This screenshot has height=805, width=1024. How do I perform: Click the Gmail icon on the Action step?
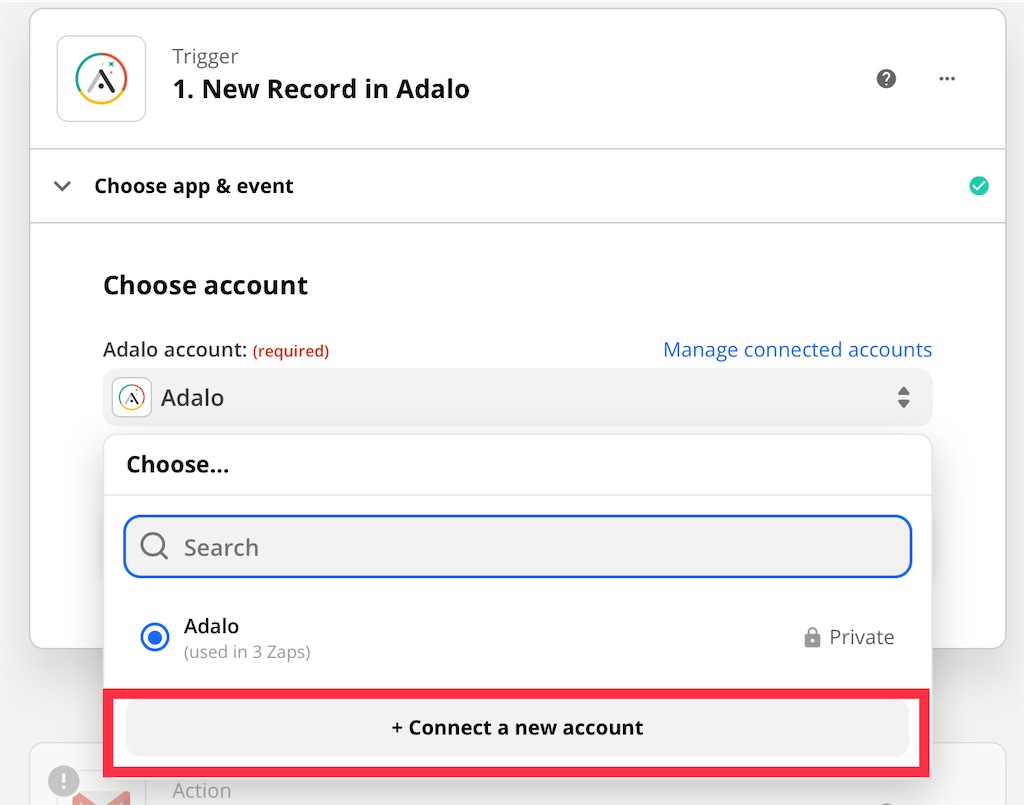tap(101, 795)
